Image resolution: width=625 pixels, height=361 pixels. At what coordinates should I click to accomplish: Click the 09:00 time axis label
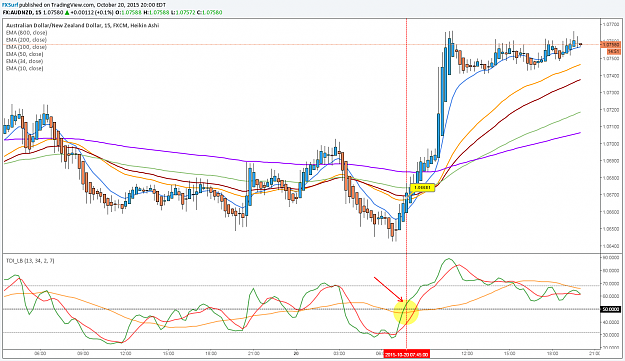click(83, 353)
